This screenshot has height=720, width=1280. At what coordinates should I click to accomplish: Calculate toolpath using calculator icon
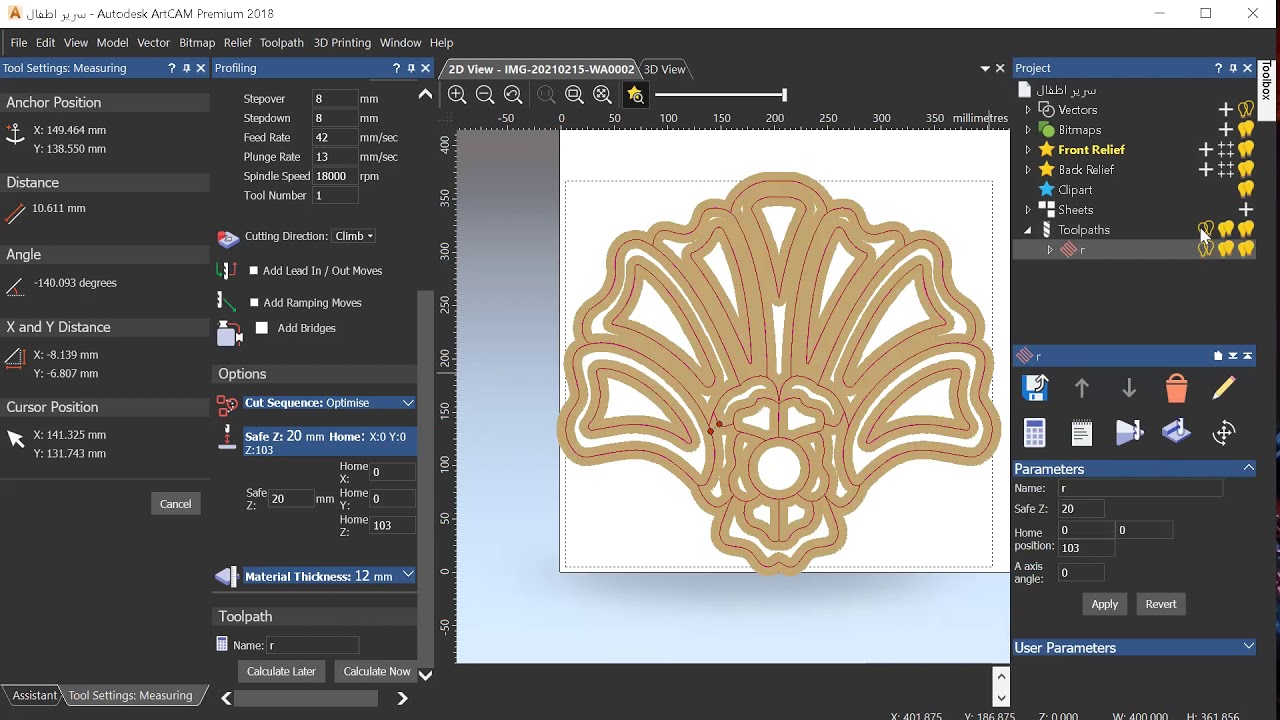1035,433
